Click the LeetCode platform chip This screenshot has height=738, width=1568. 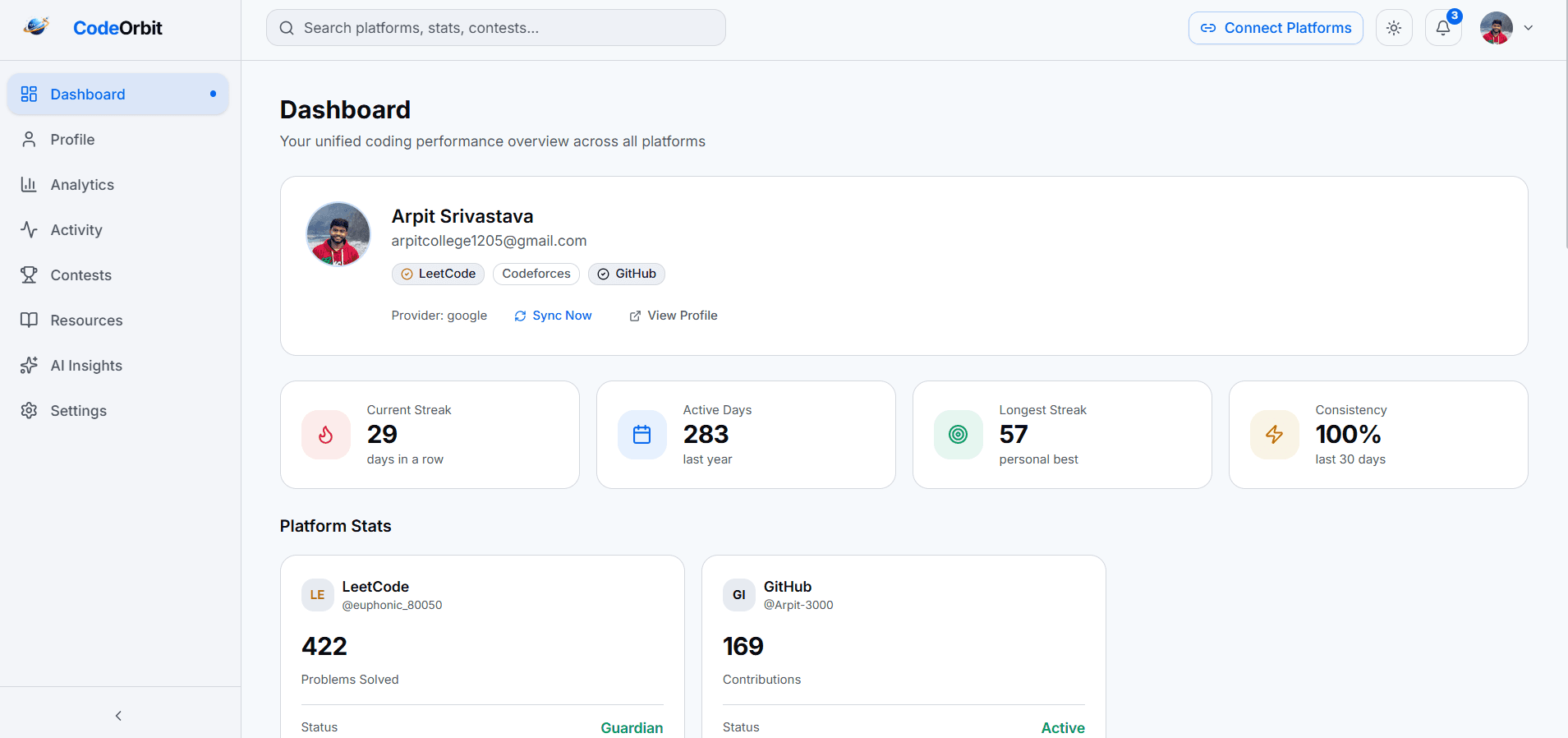coord(438,274)
